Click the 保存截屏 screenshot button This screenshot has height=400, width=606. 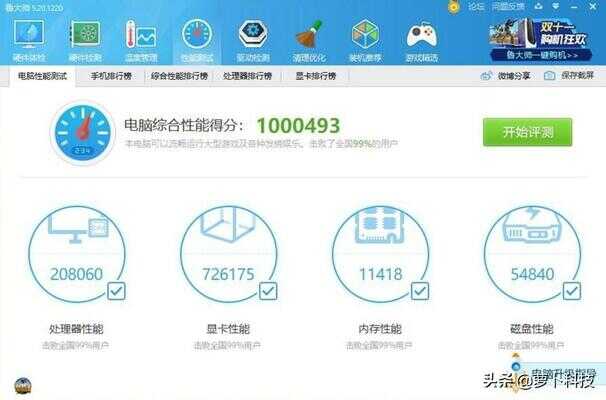pyautogui.click(x=569, y=75)
